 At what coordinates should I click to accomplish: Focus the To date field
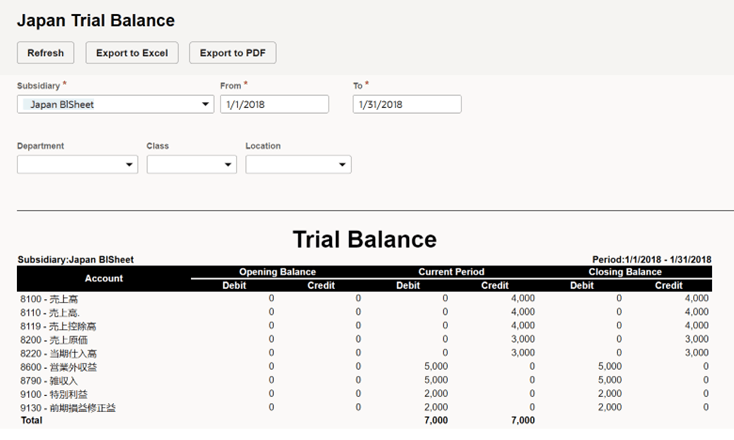tap(407, 104)
